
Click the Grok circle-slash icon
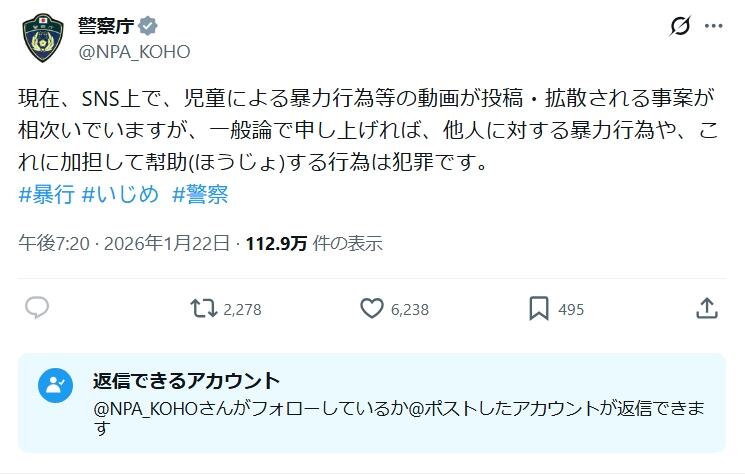click(x=680, y=26)
